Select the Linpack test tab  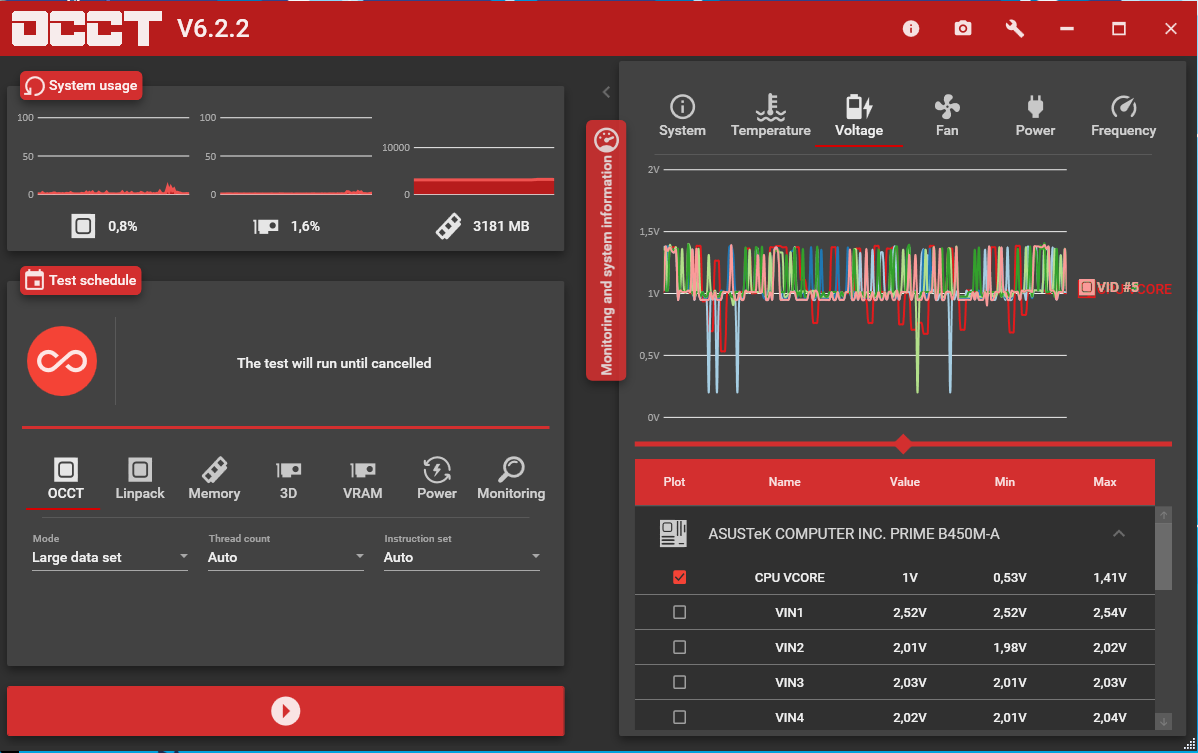140,480
